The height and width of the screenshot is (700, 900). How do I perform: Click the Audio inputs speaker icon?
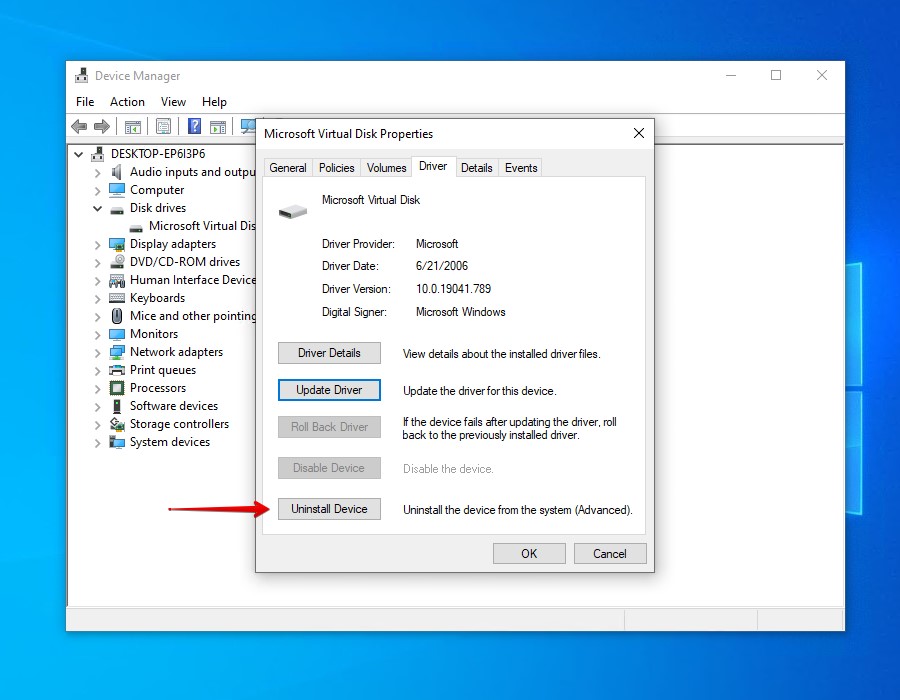pyautogui.click(x=117, y=172)
